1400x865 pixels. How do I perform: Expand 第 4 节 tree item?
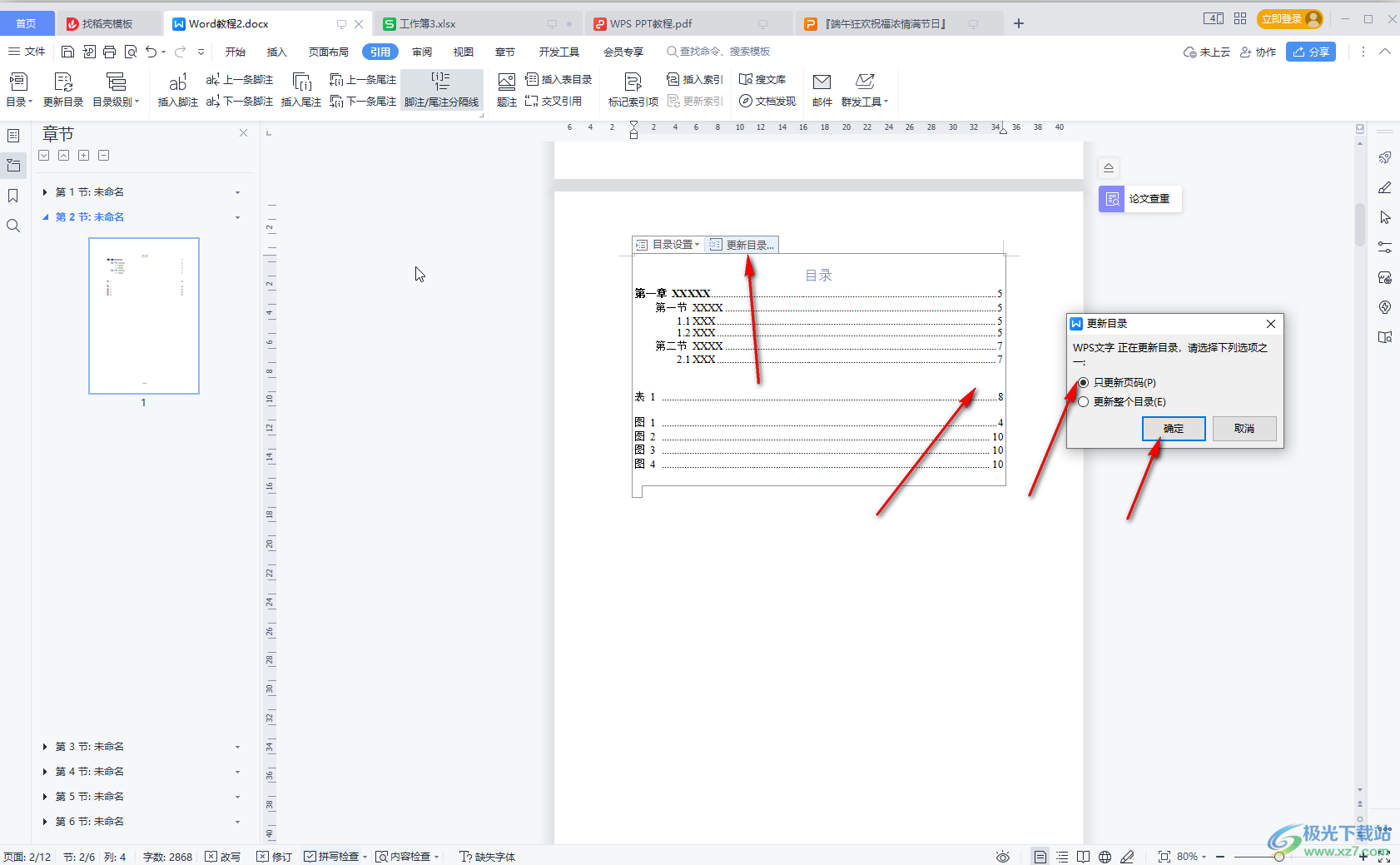pos(44,772)
